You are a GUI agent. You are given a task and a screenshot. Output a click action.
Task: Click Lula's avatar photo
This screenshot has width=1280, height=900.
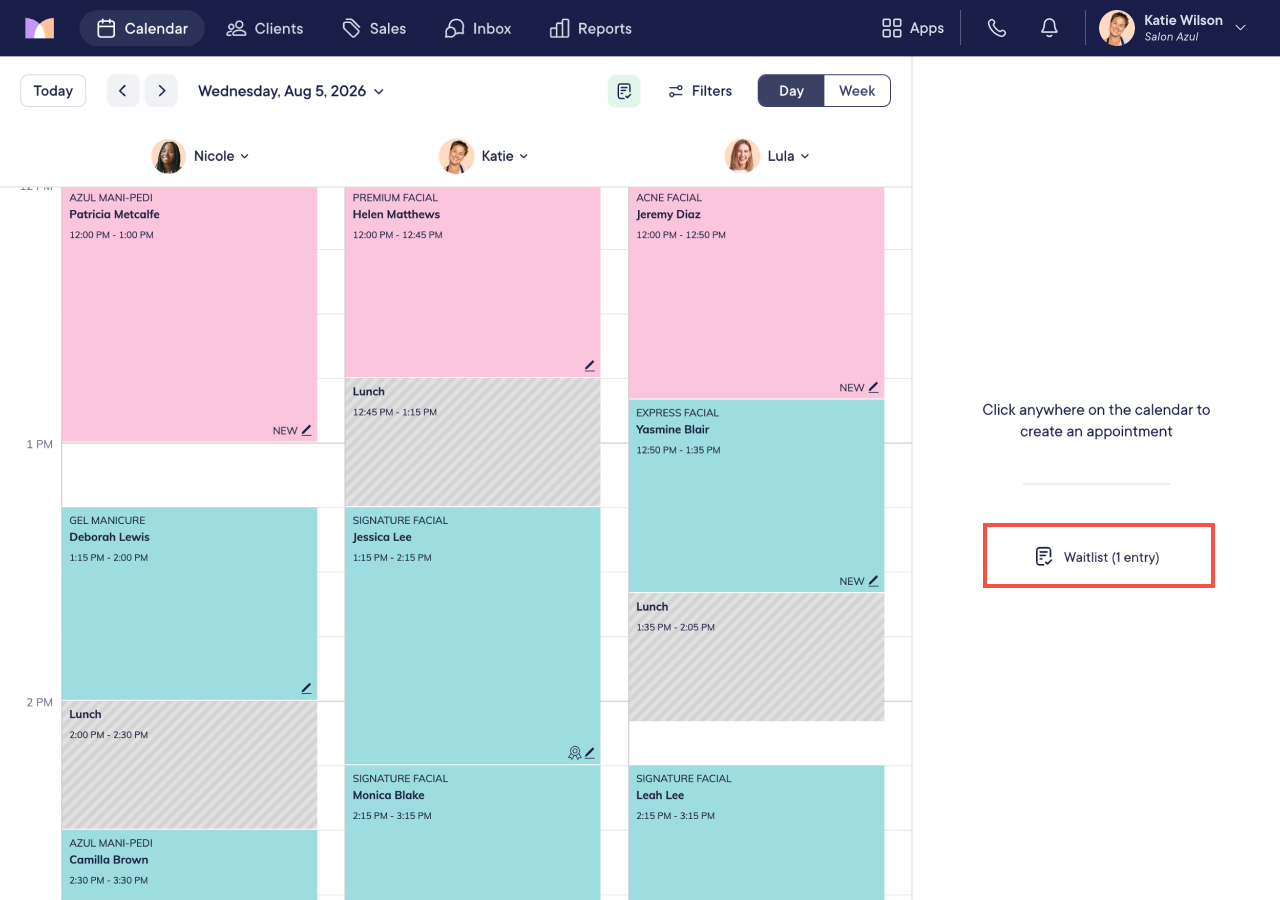742,156
